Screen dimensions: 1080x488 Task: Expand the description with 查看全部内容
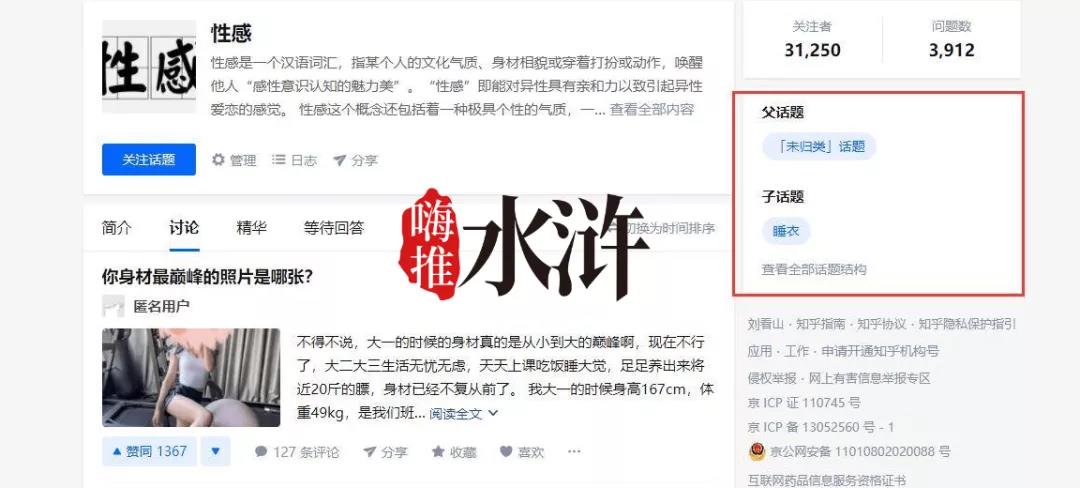tap(651, 109)
